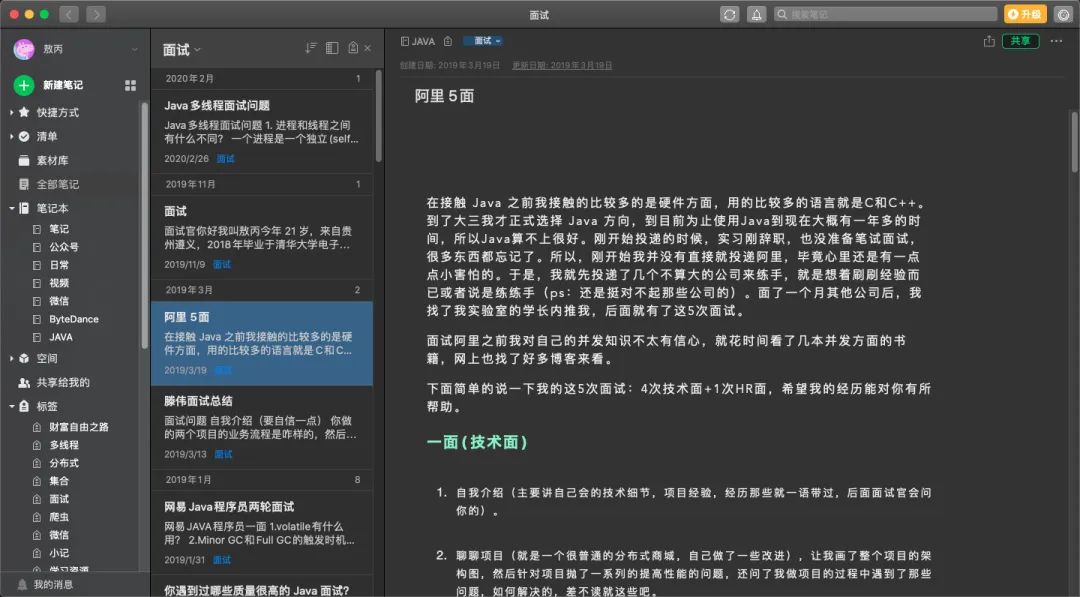Click the 创建日期 created date text

[x=450, y=65]
